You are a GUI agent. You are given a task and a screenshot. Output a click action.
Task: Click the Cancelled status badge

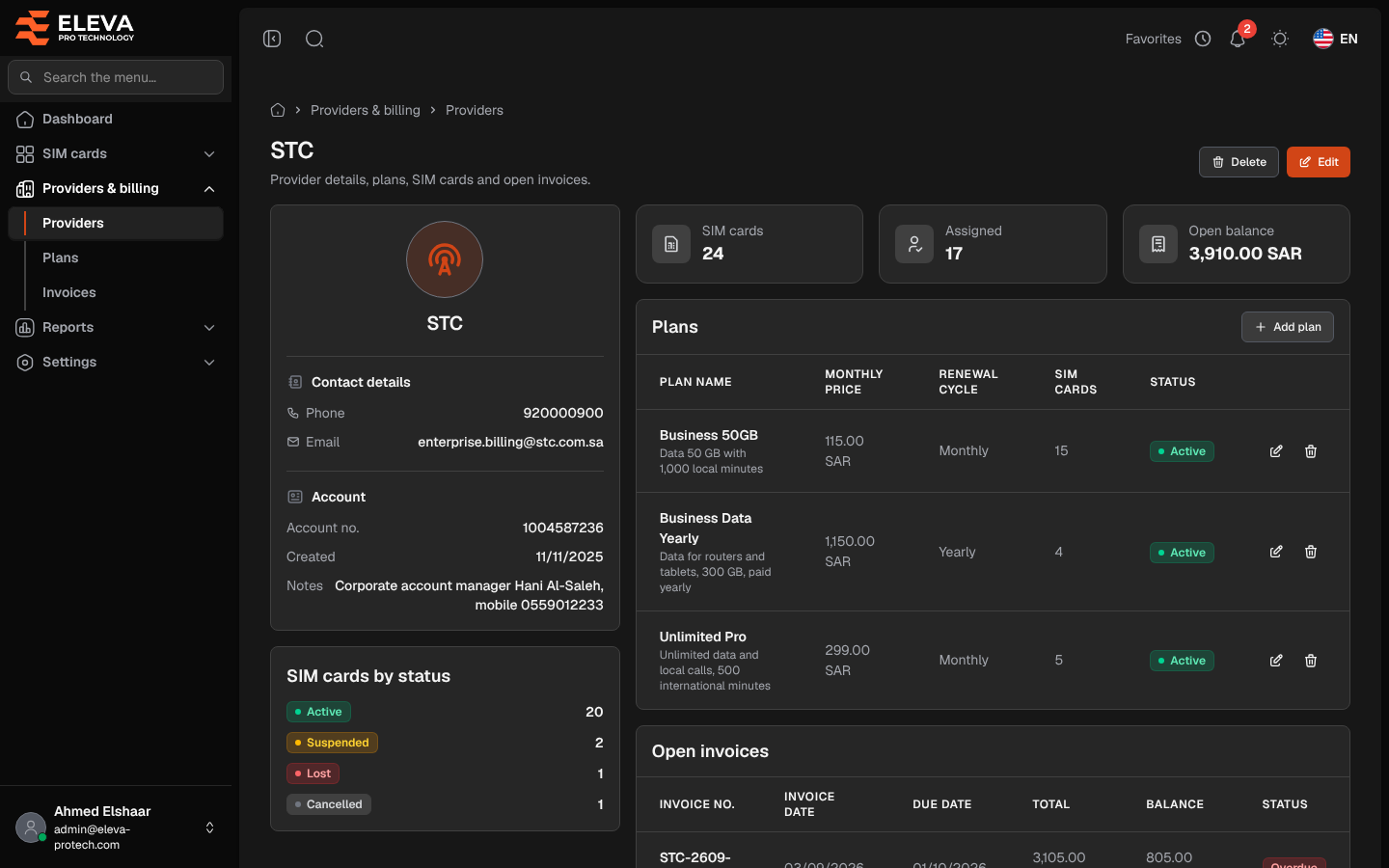tap(329, 804)
